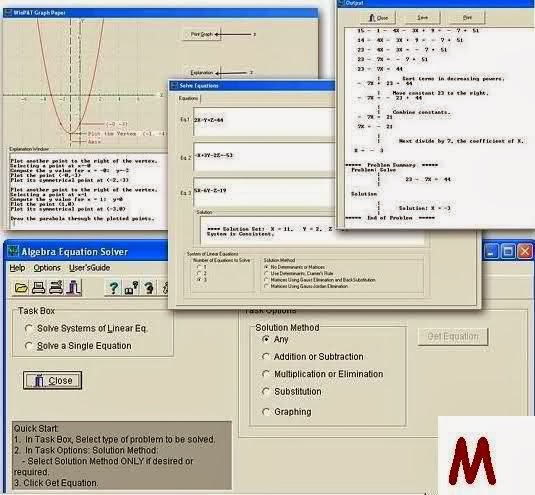The height and width of the screenshot is (495, 535).
Task: Click the Quick Start instructions box
Action: 122,455
